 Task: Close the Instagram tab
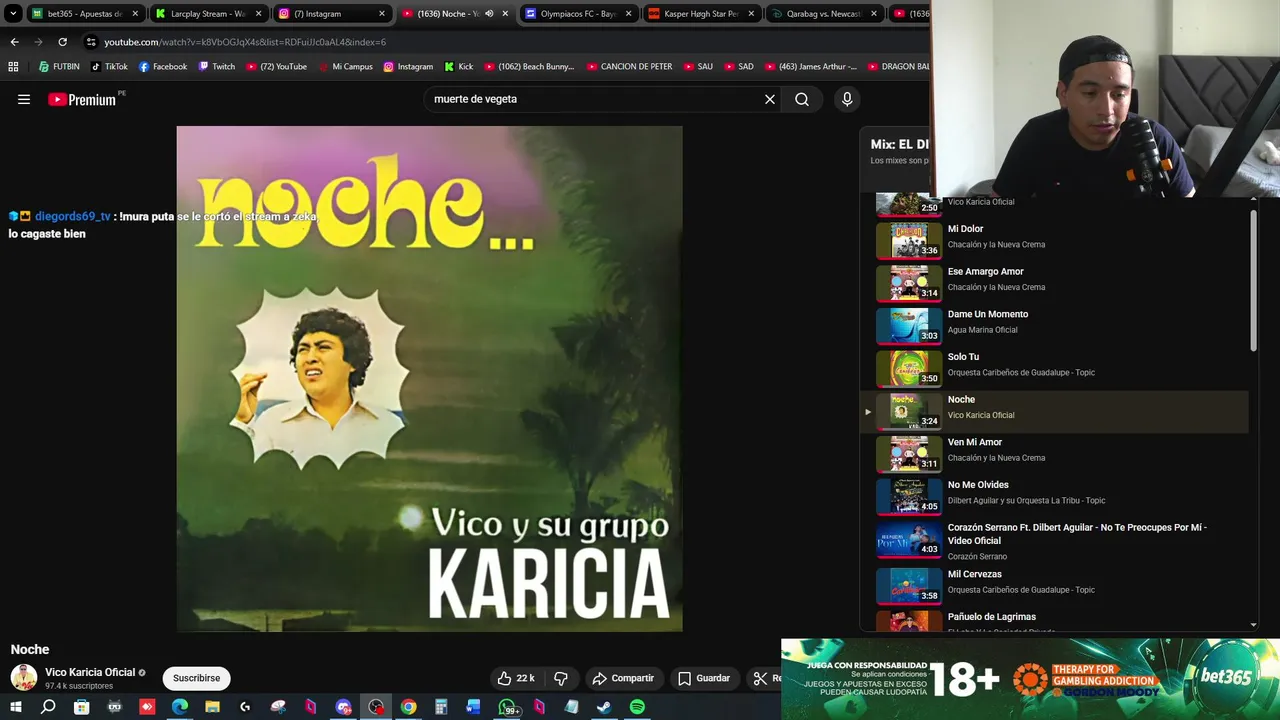[x=382, y=14]
